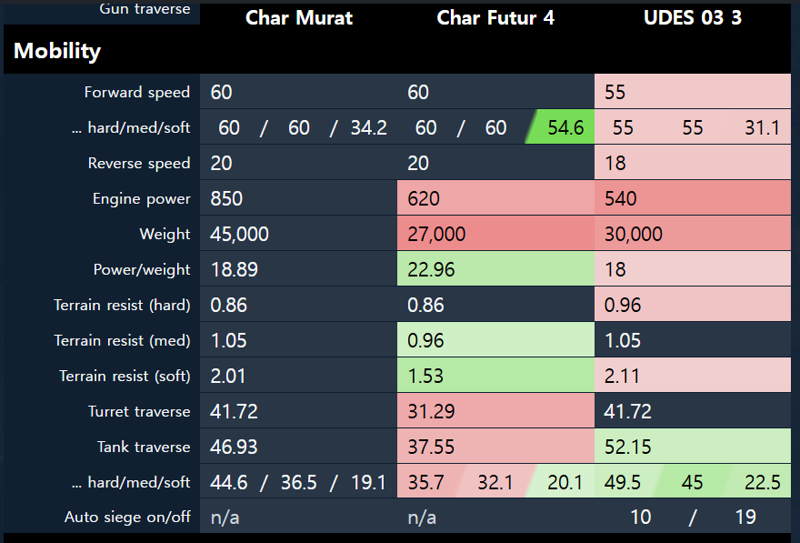800x543 pixels.
Task: Click the green 54.6 soft speed cell
Action: click(x=561, y=127)
